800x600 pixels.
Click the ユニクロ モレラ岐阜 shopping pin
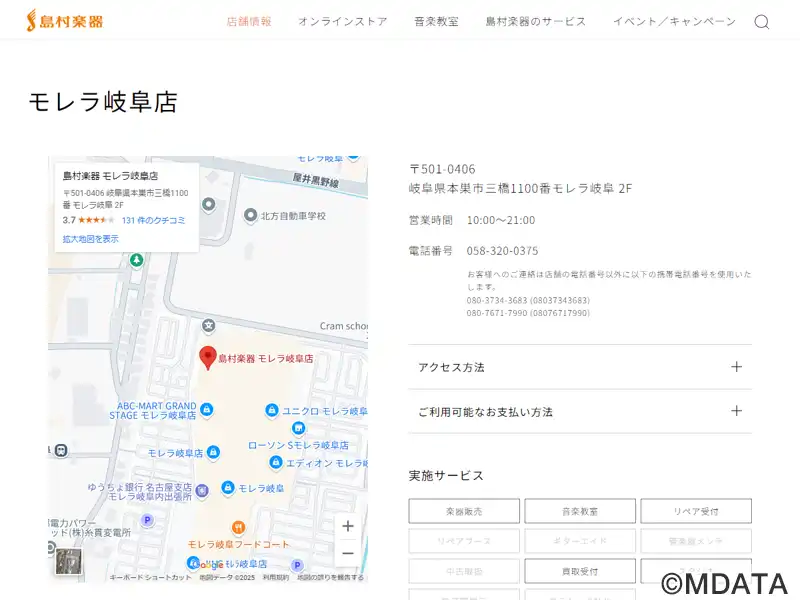pyautogui.click(x=272, y=410)
